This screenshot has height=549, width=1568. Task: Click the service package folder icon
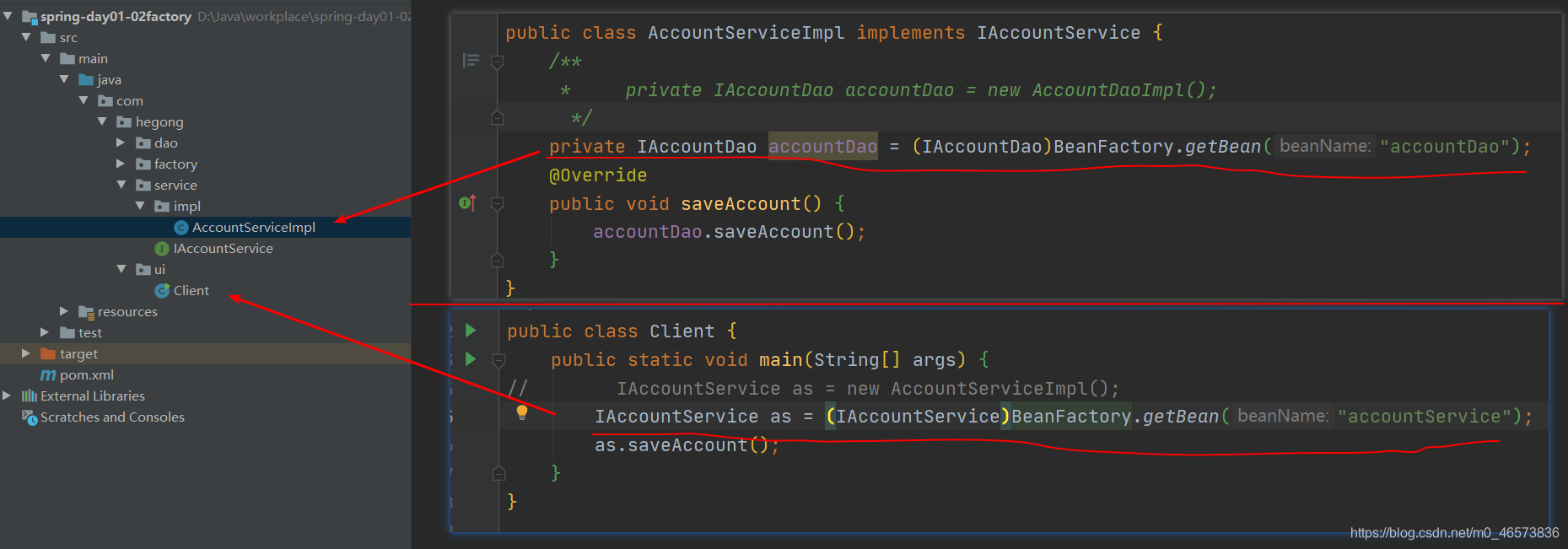tap(143, 186)
